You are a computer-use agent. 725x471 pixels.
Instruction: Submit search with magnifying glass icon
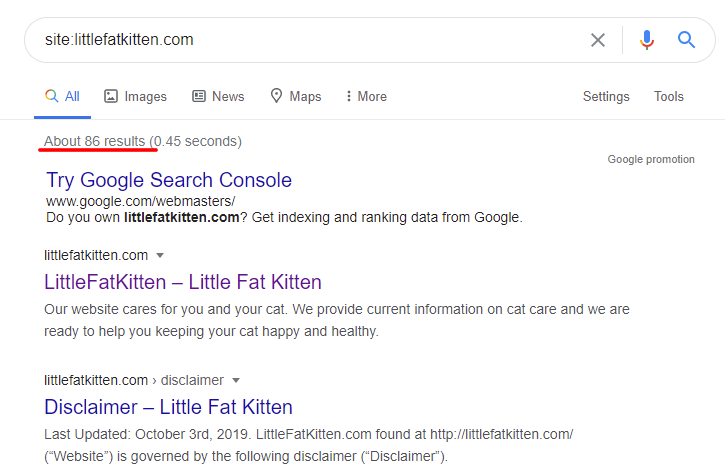[x=686, y=40]
